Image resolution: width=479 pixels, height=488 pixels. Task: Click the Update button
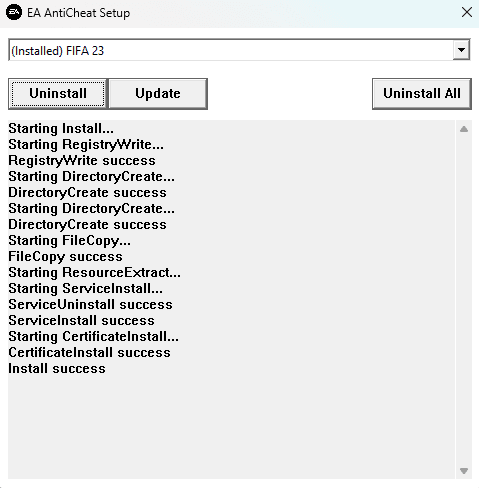[158, 94]
